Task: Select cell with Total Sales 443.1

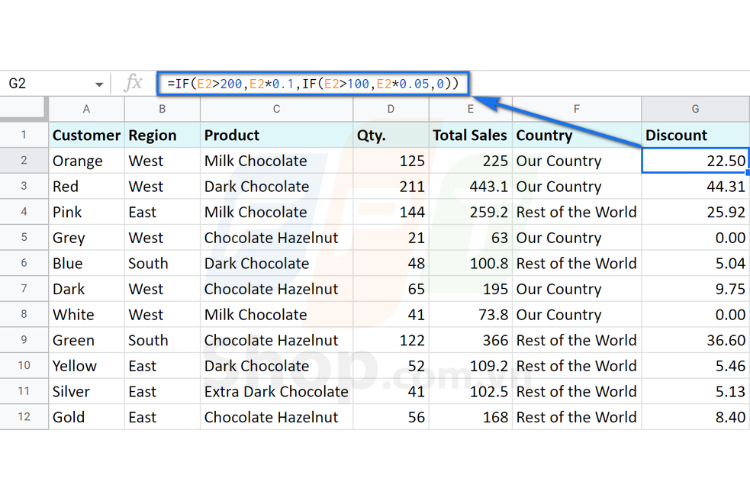Action: 471,186
